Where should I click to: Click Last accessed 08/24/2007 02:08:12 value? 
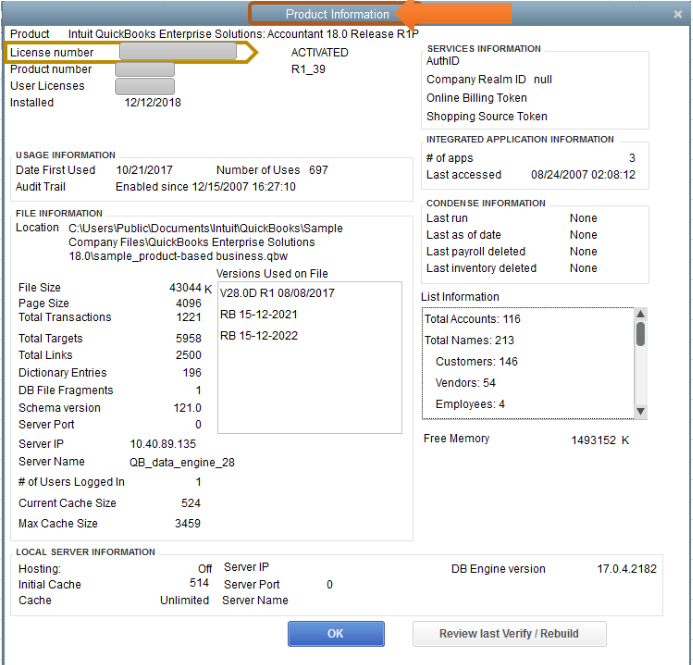tap(583, 175)
